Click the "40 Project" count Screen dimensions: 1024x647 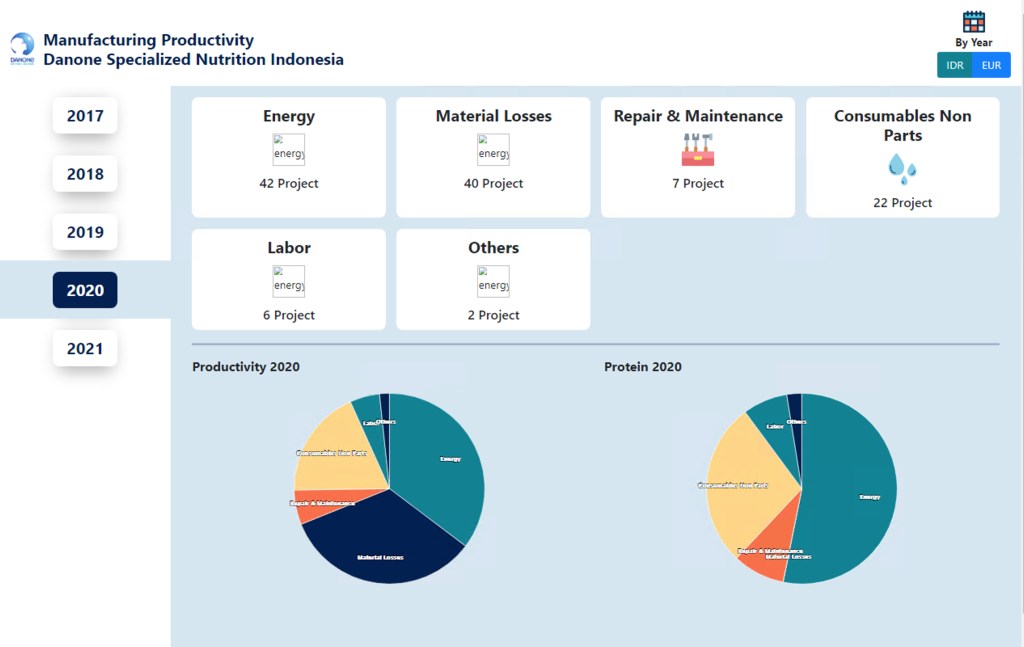coord(493,183)
